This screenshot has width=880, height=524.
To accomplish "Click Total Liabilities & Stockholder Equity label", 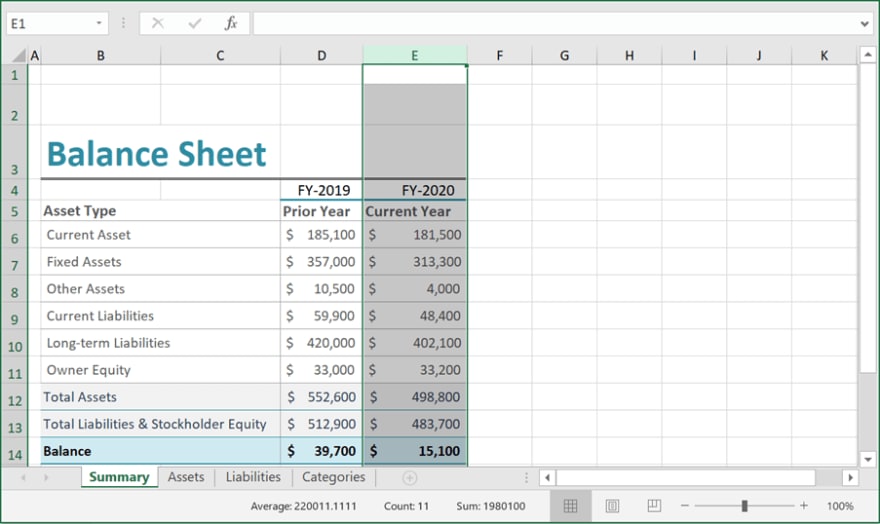I will tap(154, 424).
